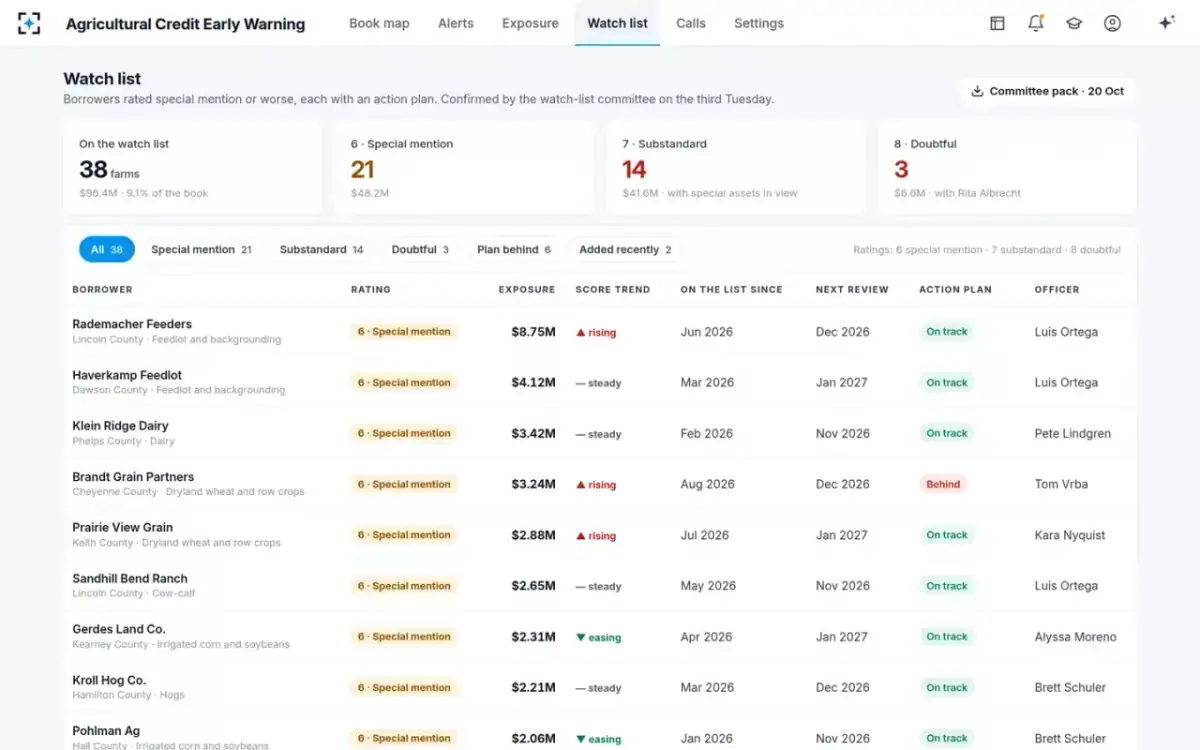Open the 8 · Doubtful summary card
The image size is (1200, 750).
tap(1007, 168)
